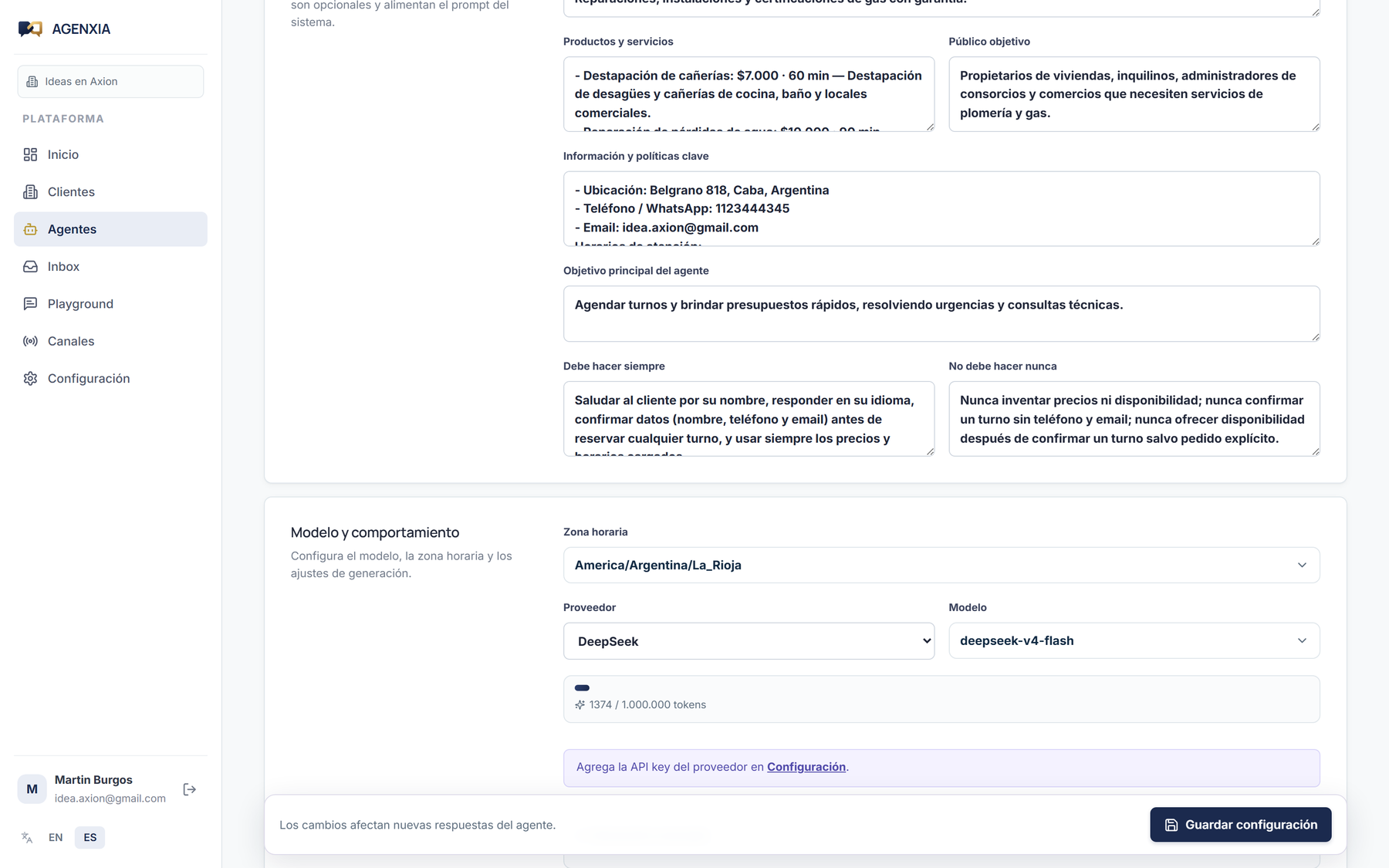
Task: Click the Modelo y comportamiento heading
Action: tap(375, 532)
